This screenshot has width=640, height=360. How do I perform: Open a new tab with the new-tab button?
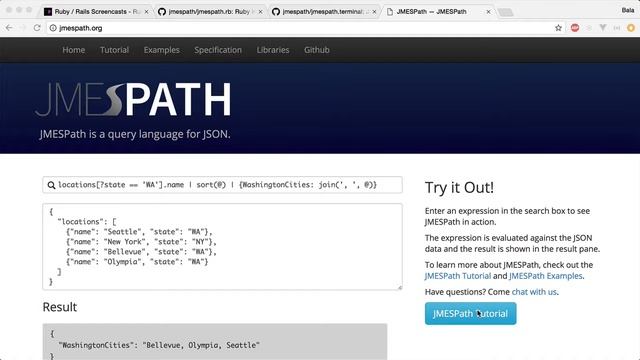pyautogui.click(x=506, y=12)
